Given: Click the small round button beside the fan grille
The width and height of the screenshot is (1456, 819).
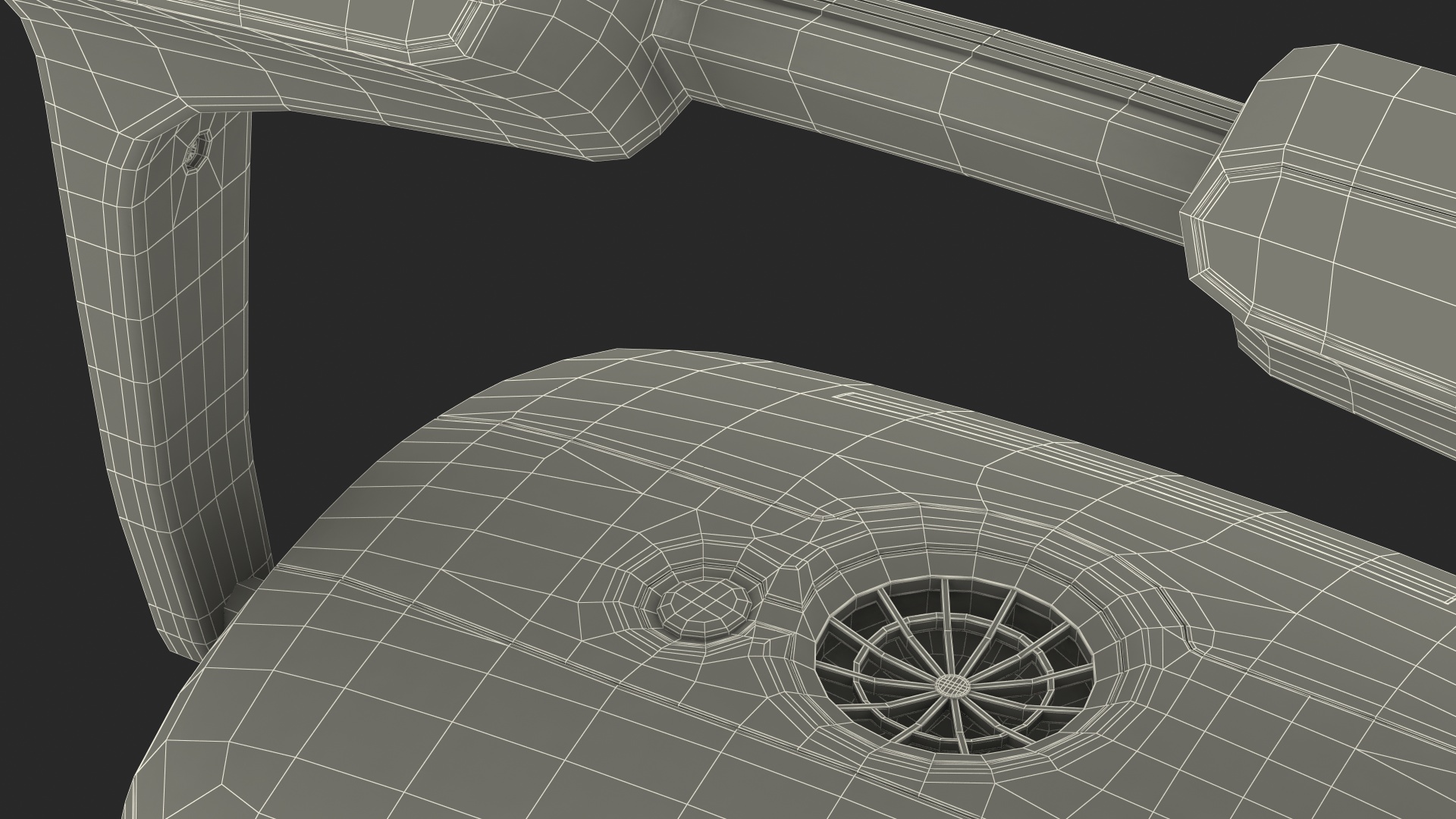Looking at the screenshot, I should (704, 604).
